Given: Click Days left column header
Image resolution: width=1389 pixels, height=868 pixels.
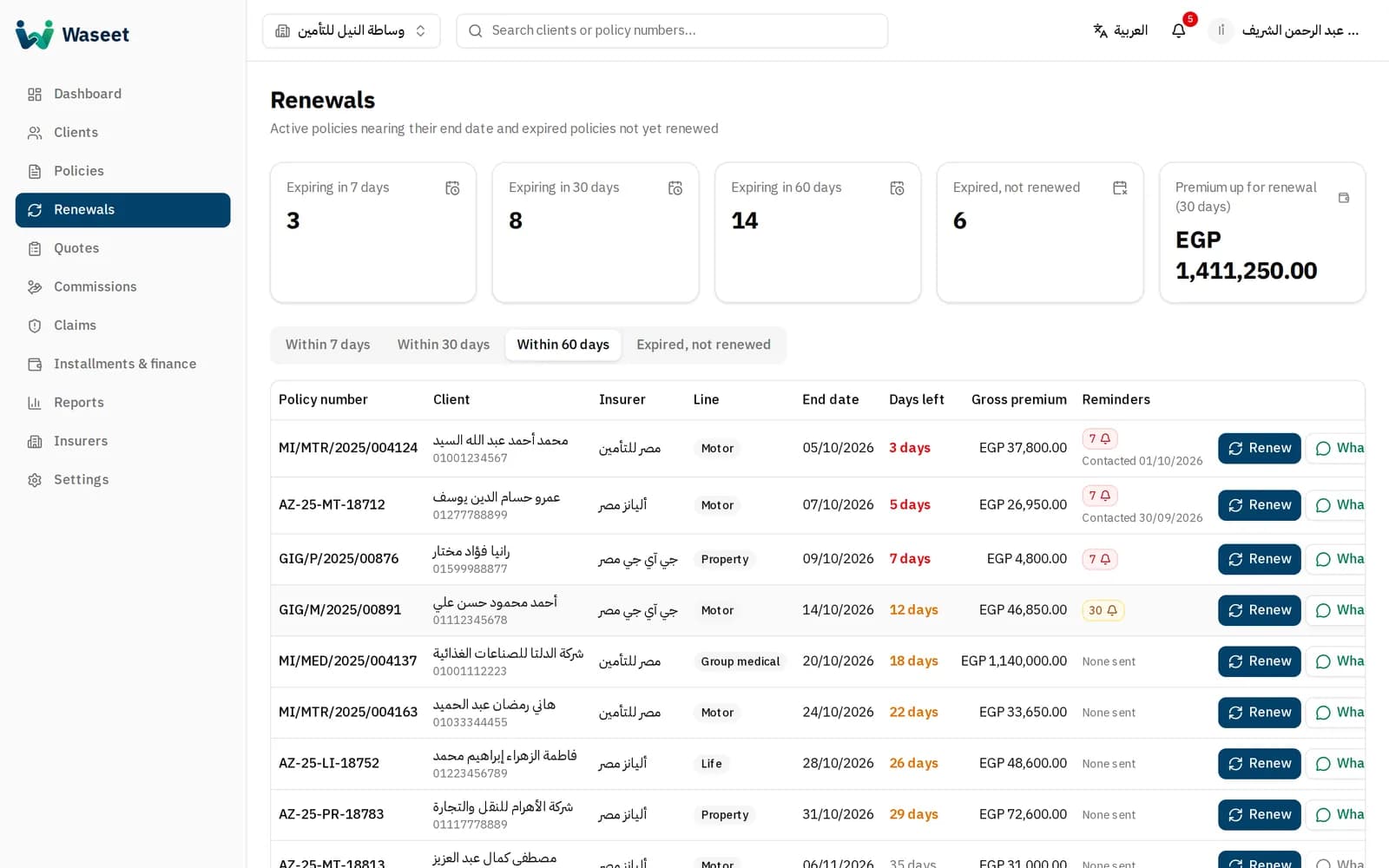Looking at the screenshot, I should 916,399.
